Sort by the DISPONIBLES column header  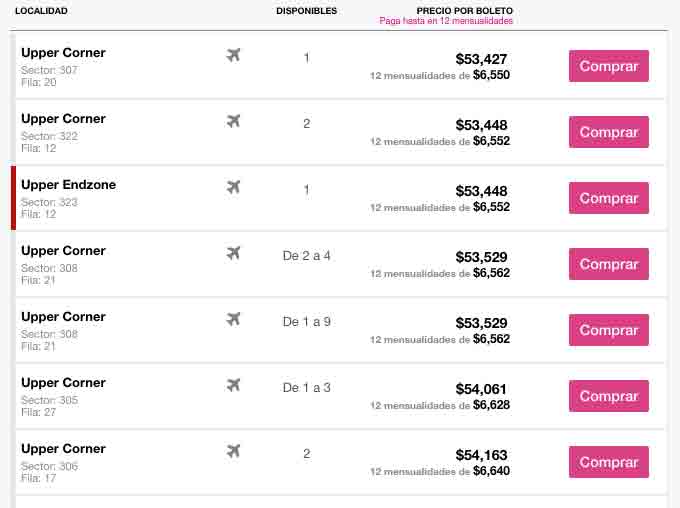[x=307, y=11]
